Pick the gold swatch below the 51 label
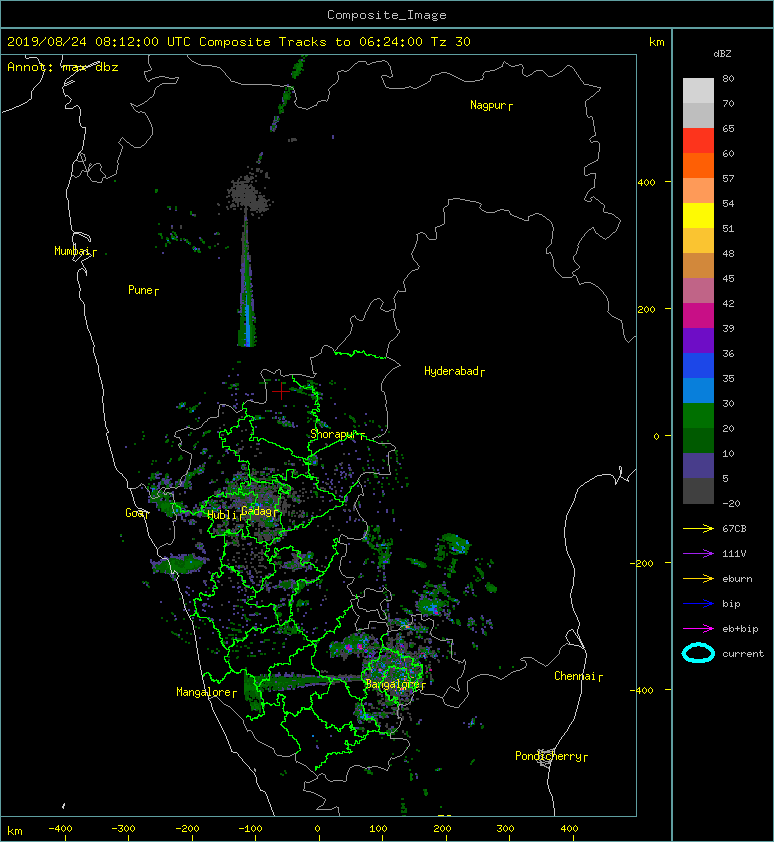 tap(698, 241)
